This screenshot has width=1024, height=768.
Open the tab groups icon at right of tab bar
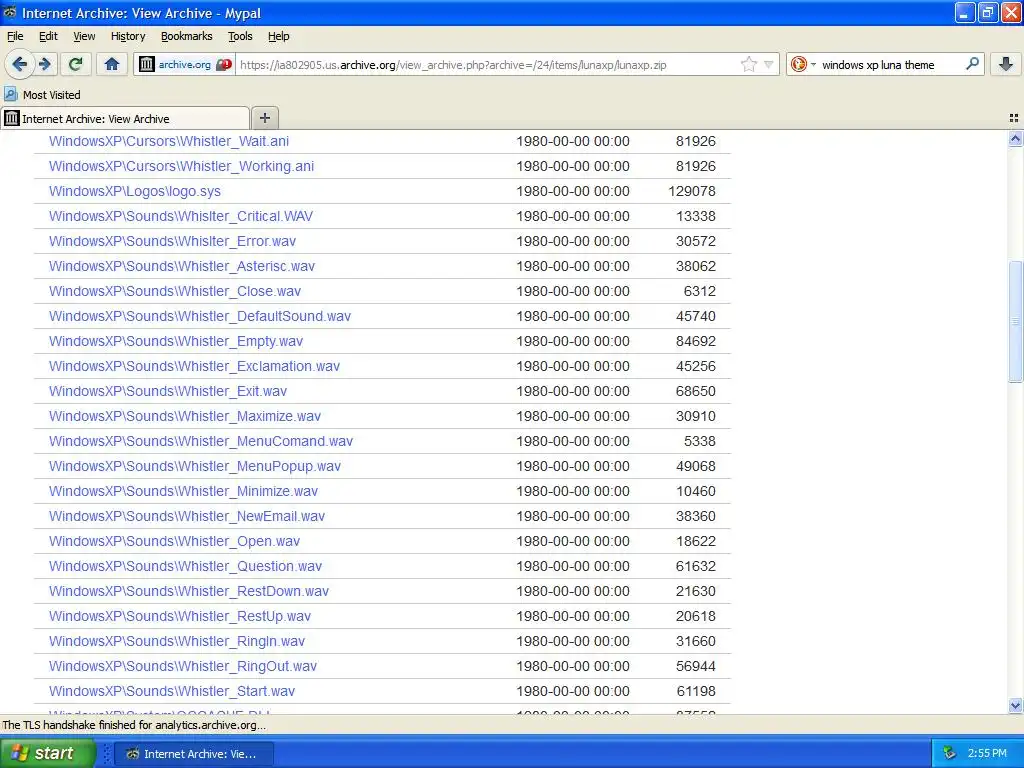coord(1014,118)
